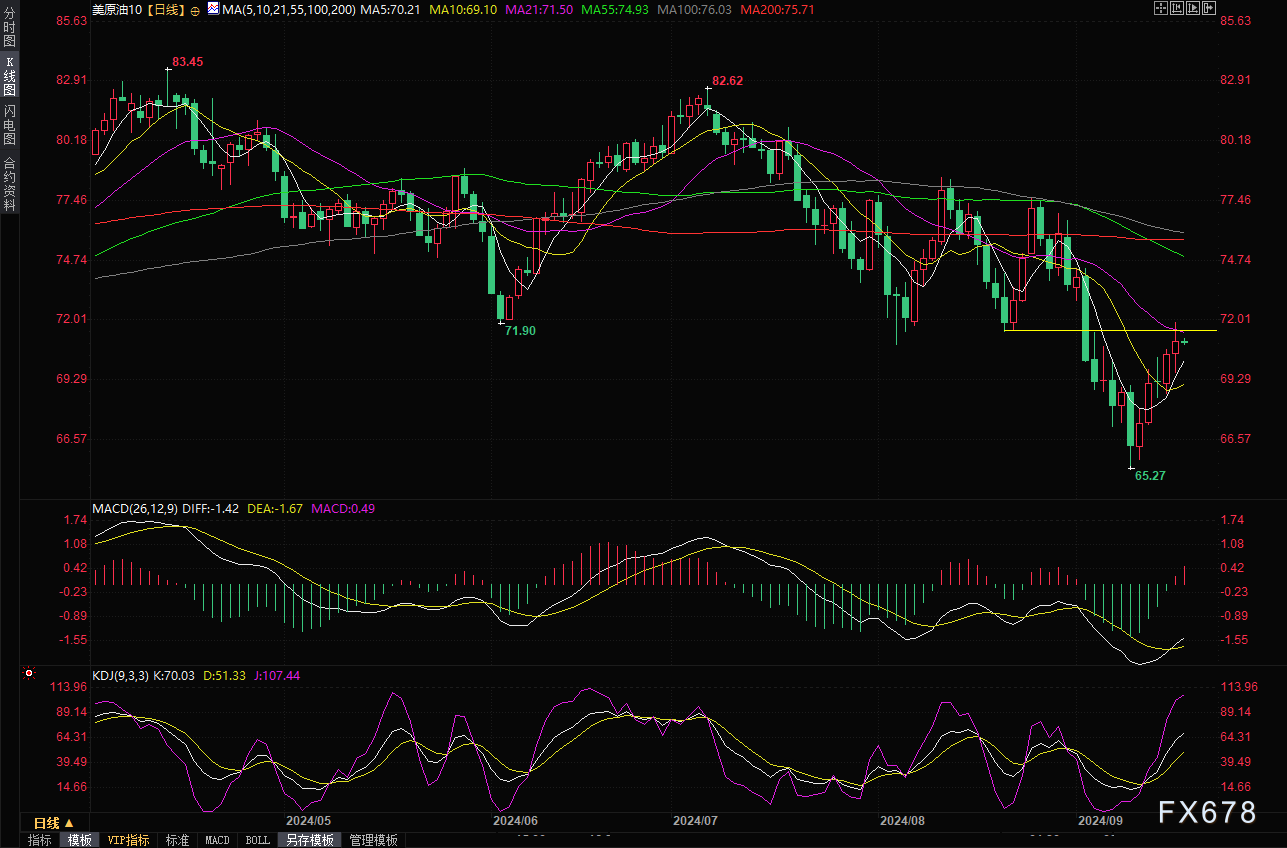Click 另存模板 to save template
This screenshot has height=848, width=1287.
309,840
